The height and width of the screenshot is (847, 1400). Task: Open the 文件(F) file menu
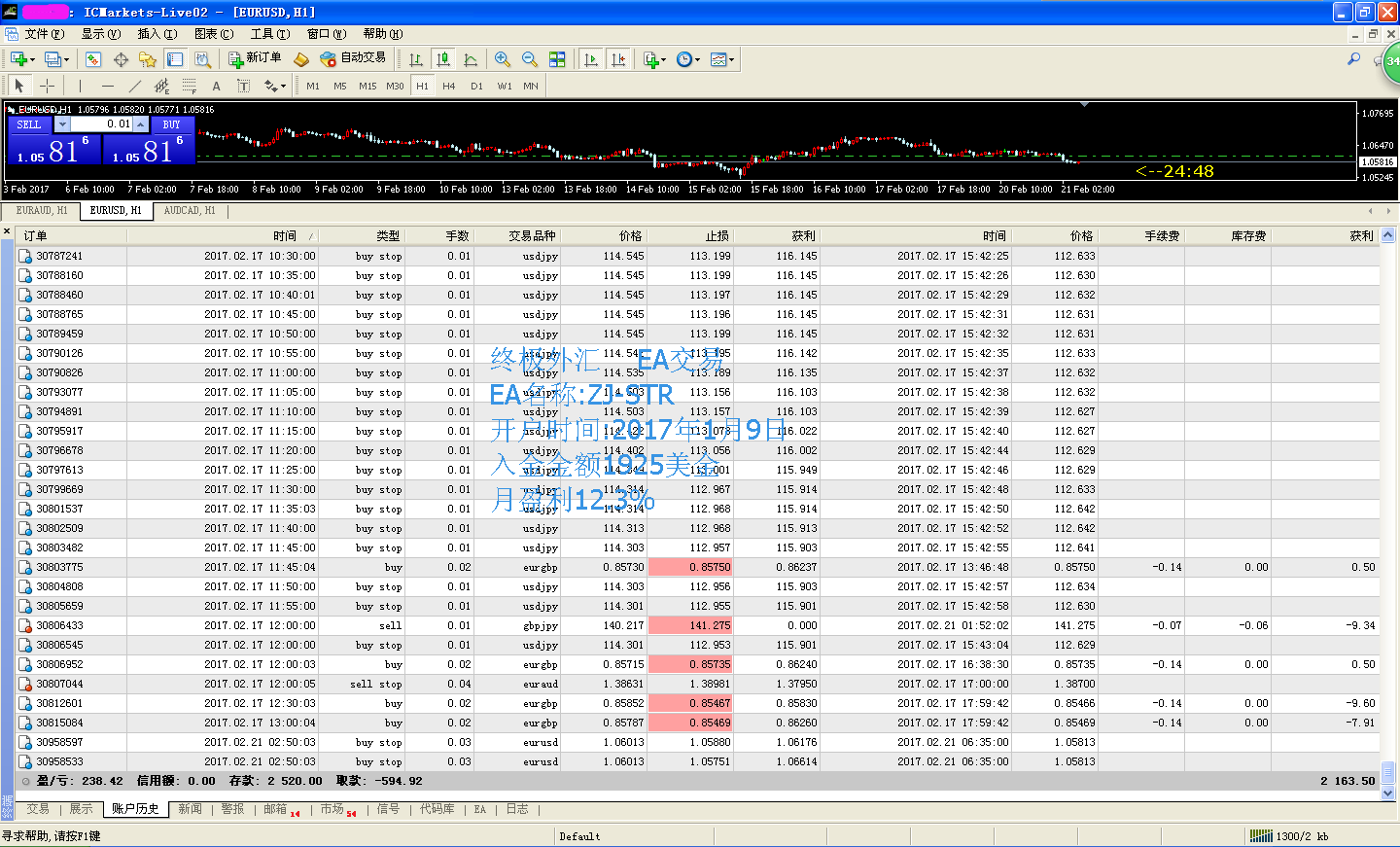[x=45, y=34]
